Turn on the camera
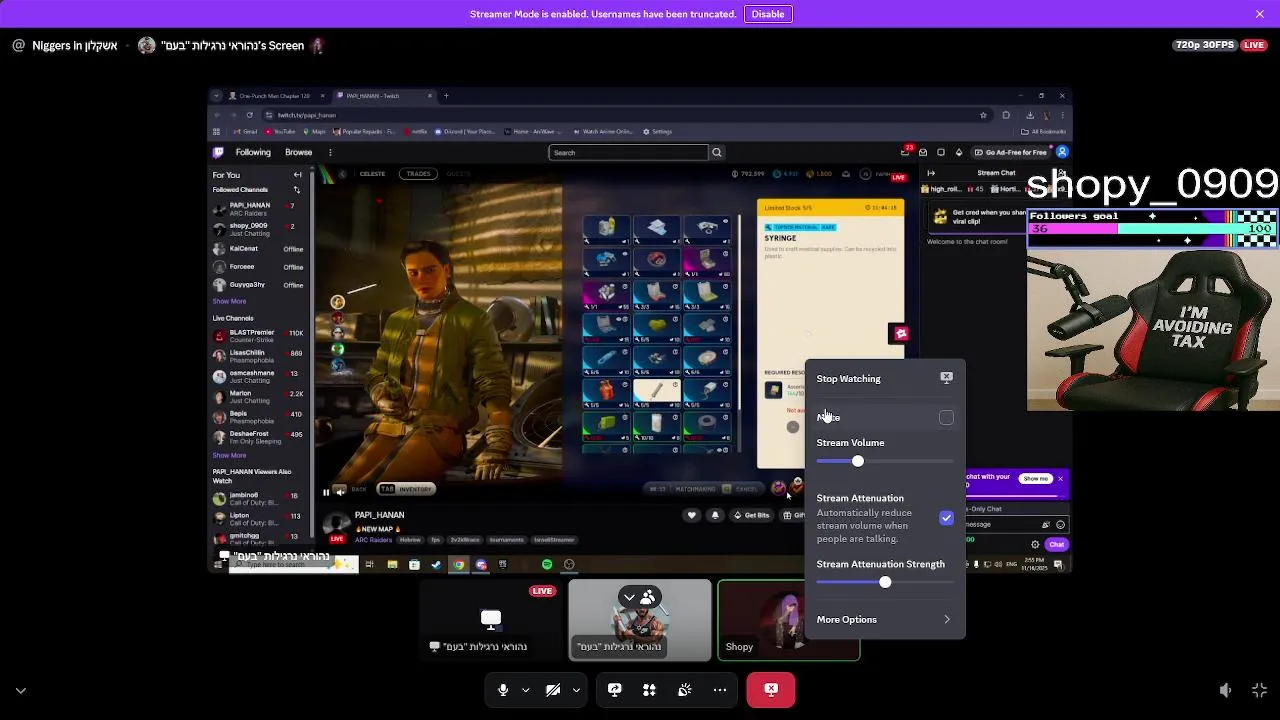Viewport: 1280px width, 720px height. point(553,690)
